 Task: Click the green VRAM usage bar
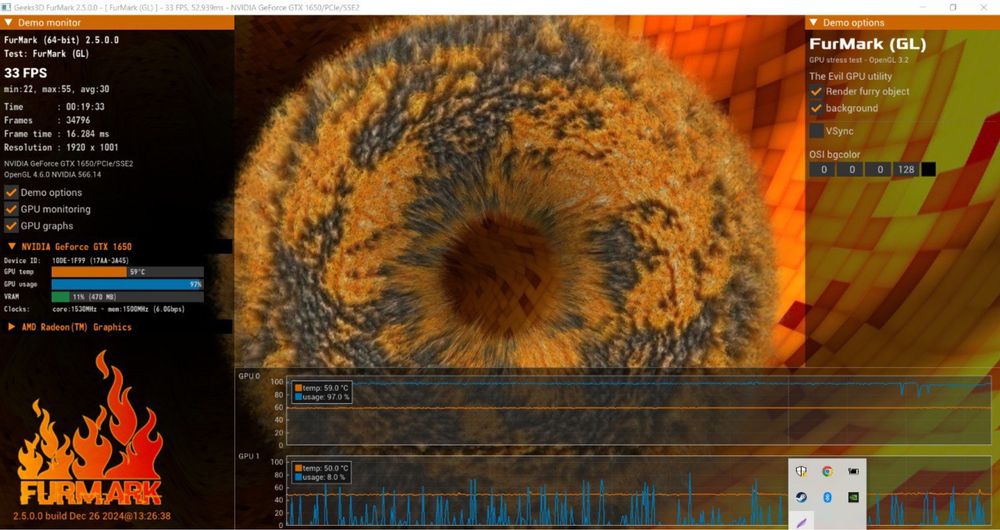point(61,297)
